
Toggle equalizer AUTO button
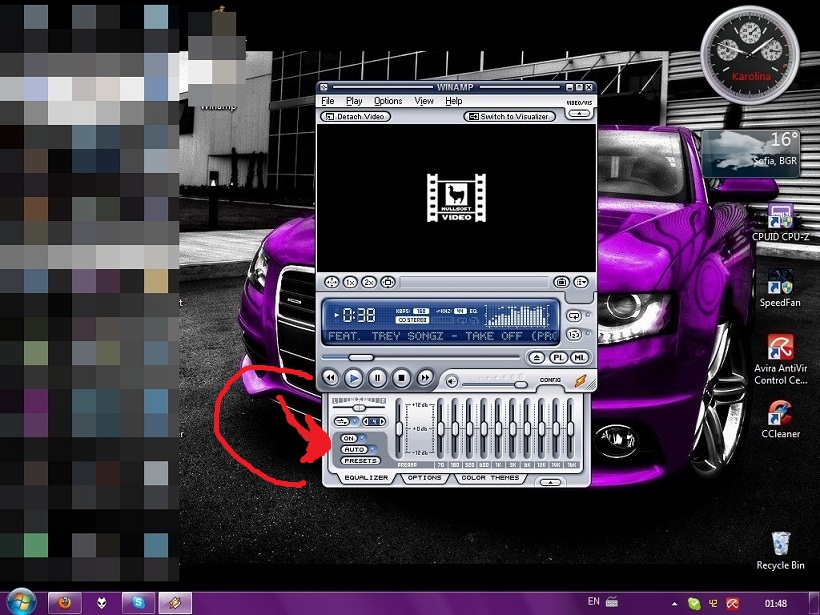354,449
